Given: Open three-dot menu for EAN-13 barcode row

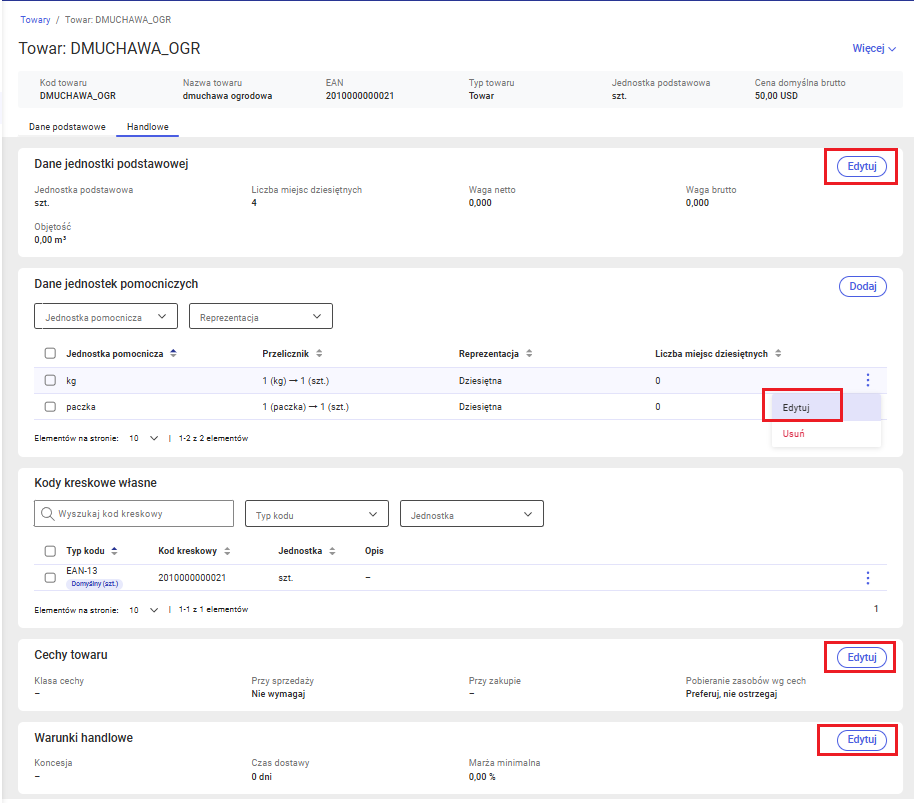Looking at the screenshot, I should click(x=867, y=577).
